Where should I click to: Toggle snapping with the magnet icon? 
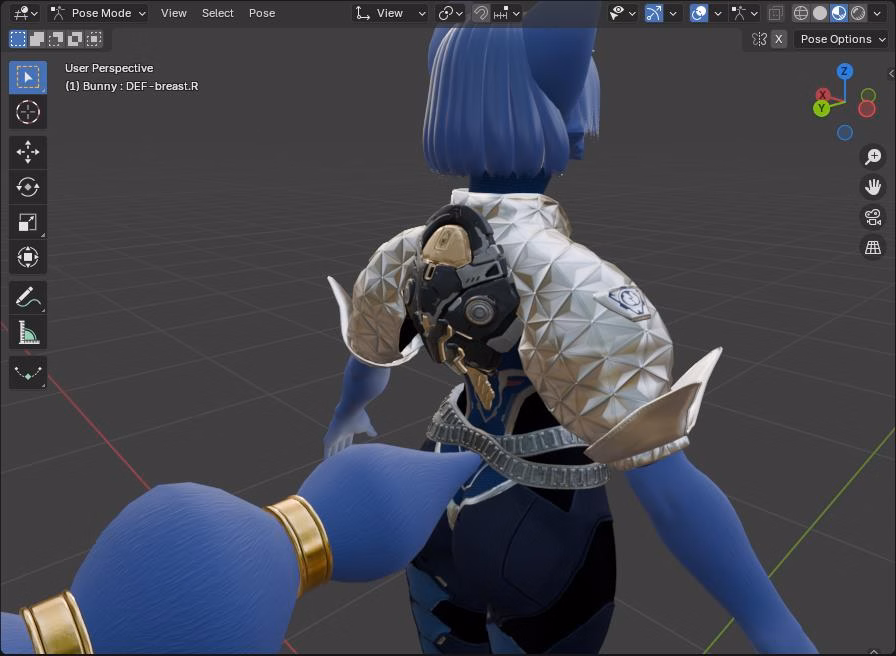click(x=481, y=13)
